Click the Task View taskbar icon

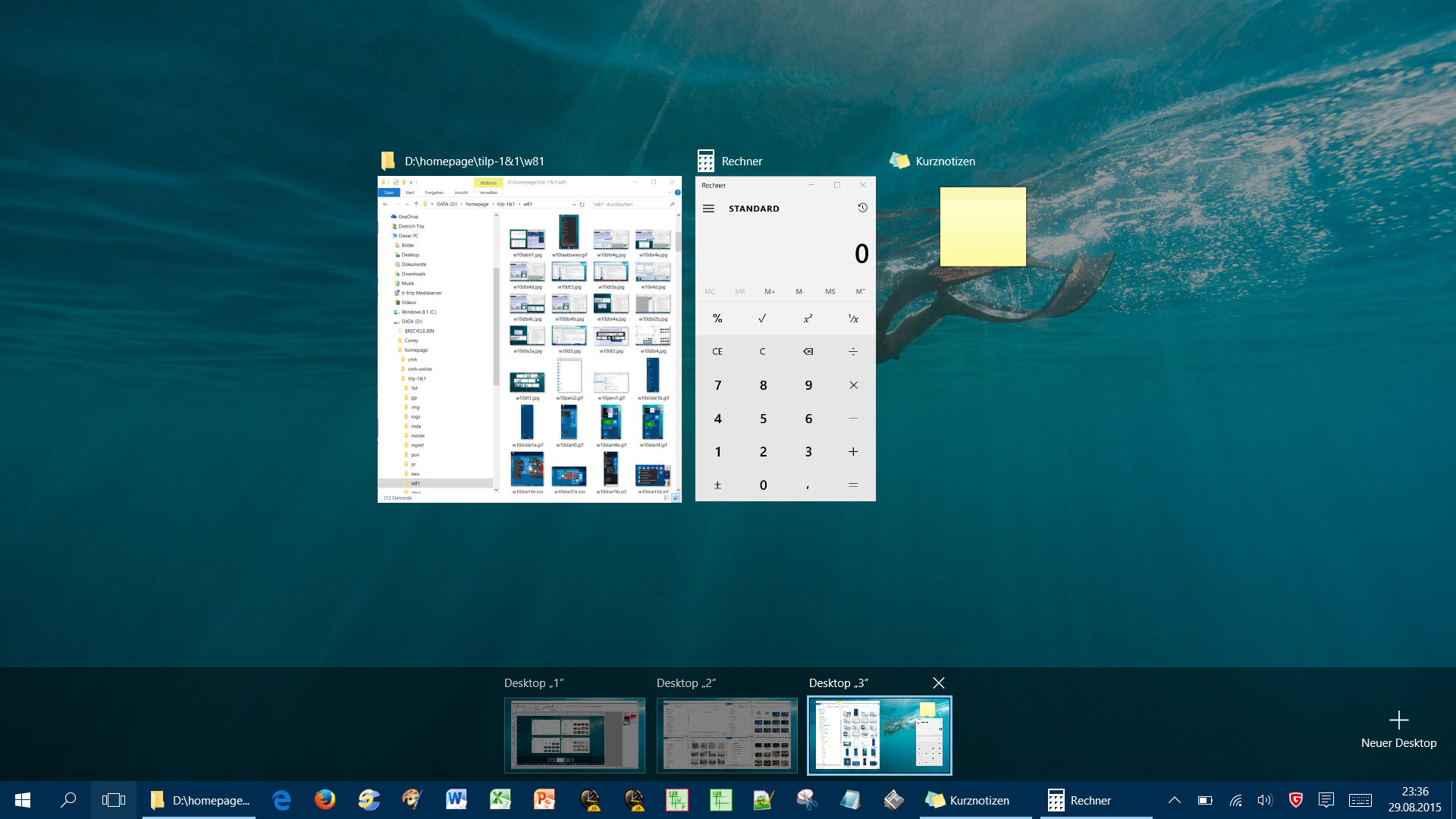[114, 800]
